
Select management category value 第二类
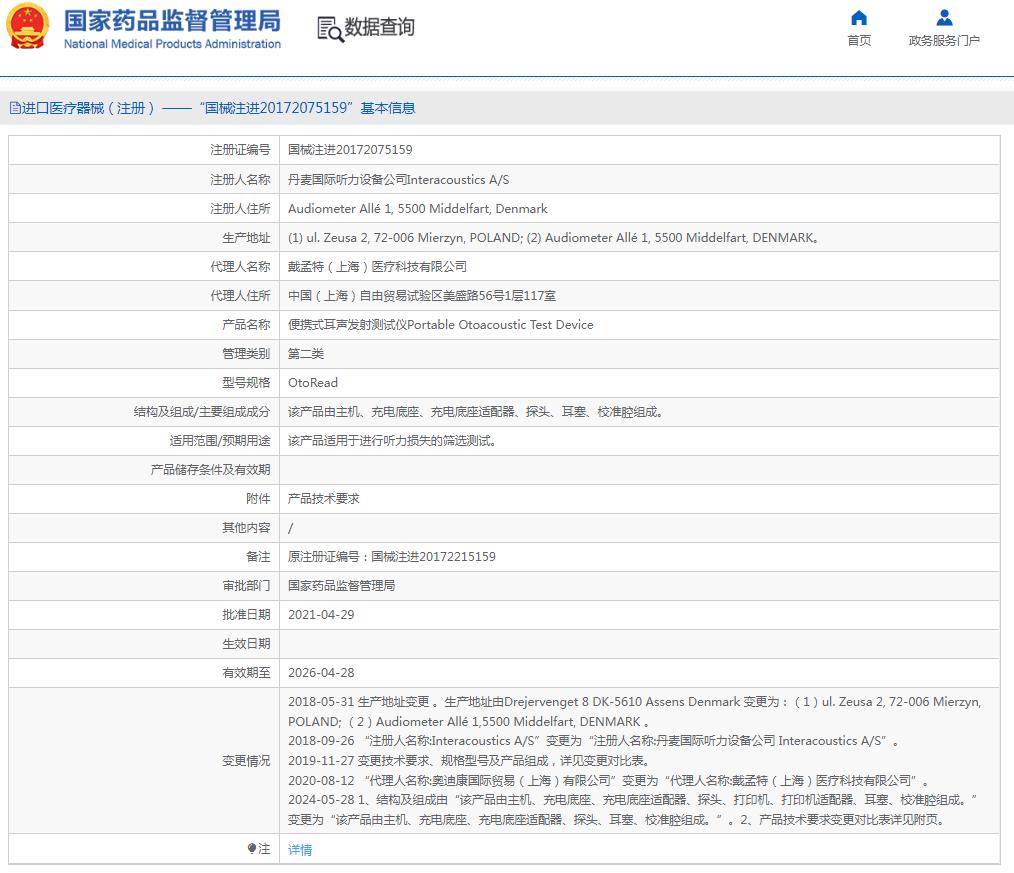coord(306,354)
